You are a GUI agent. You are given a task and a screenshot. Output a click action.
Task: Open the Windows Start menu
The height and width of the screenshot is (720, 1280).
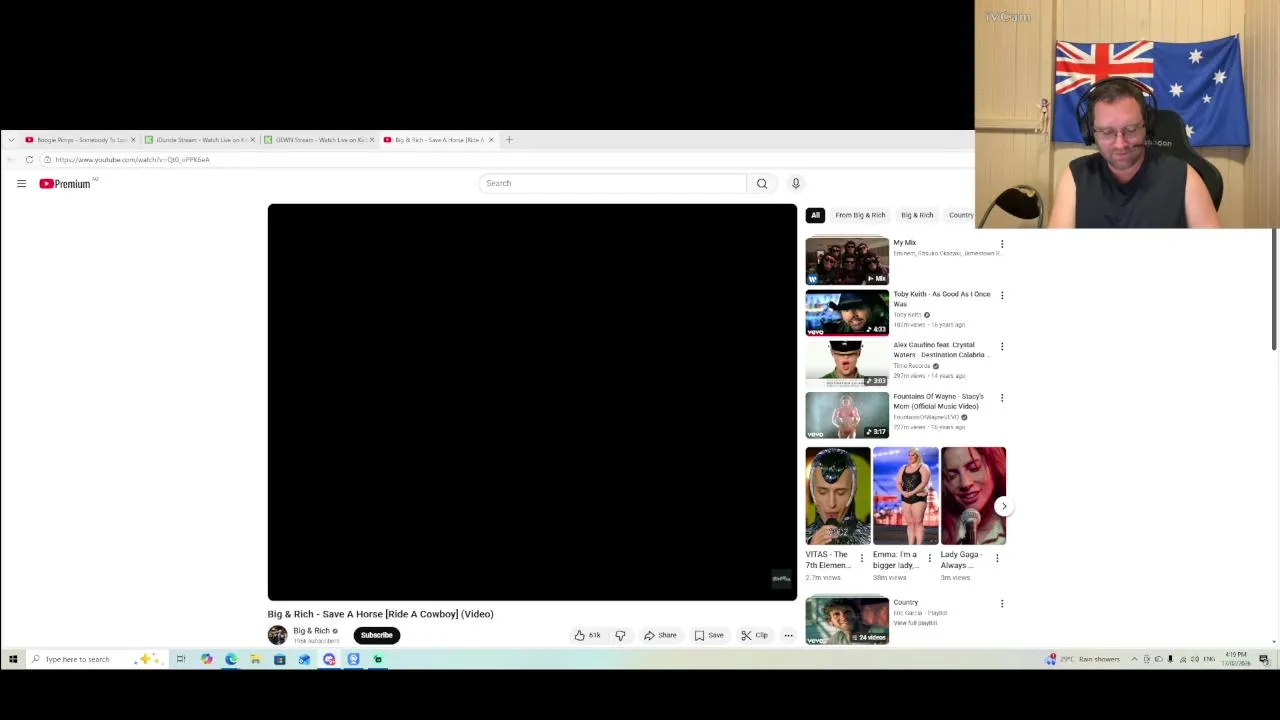coord(13,659)
